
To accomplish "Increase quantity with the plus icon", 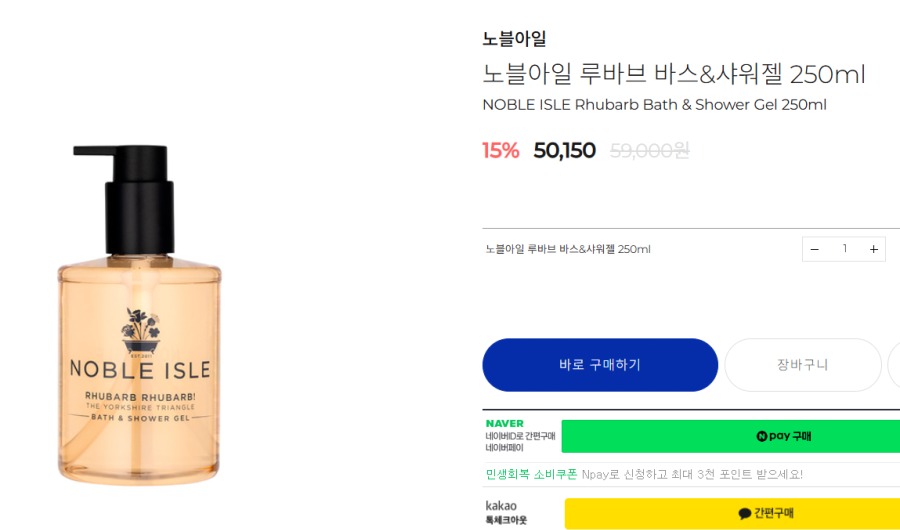I will tap(873, 249).
